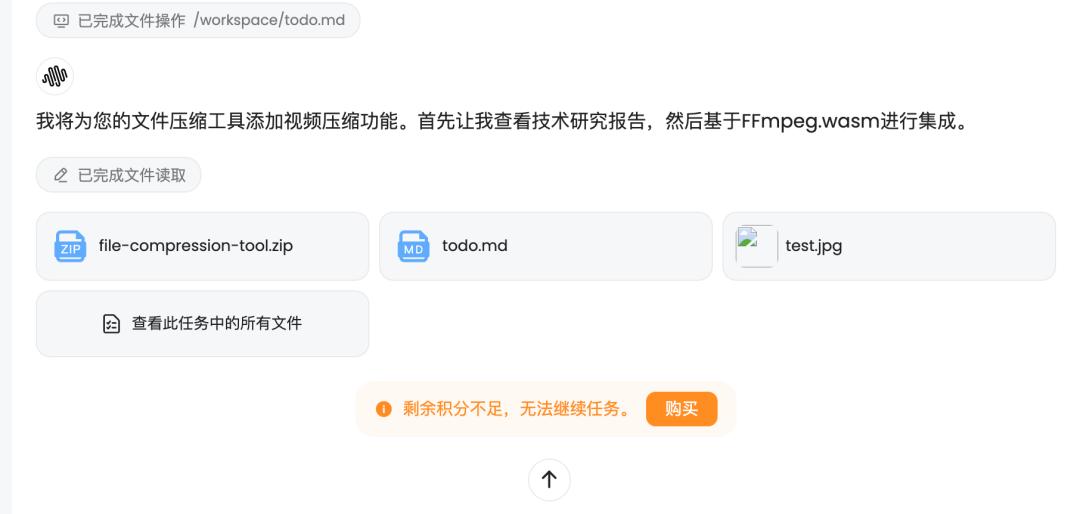Click the checklist icon beside 查看此任务中的所有文件
Screen dimensions: 1080x514
click(112, 324)
